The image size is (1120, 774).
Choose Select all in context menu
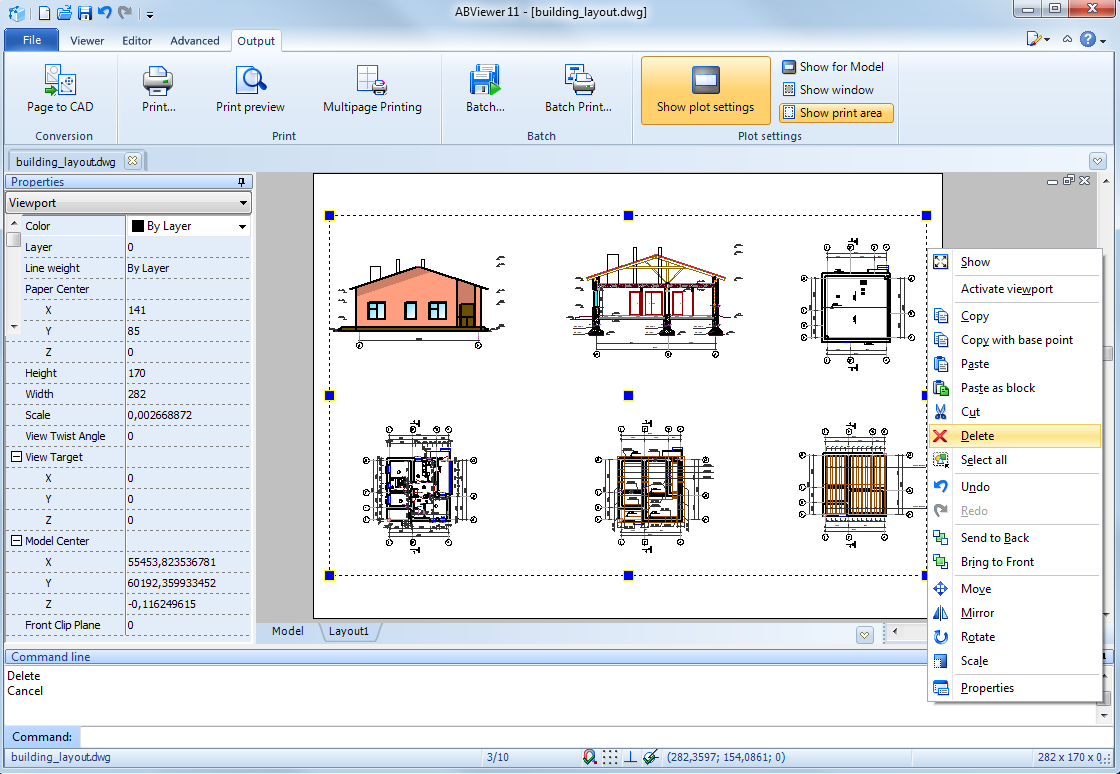click(x=1014, y=460)
